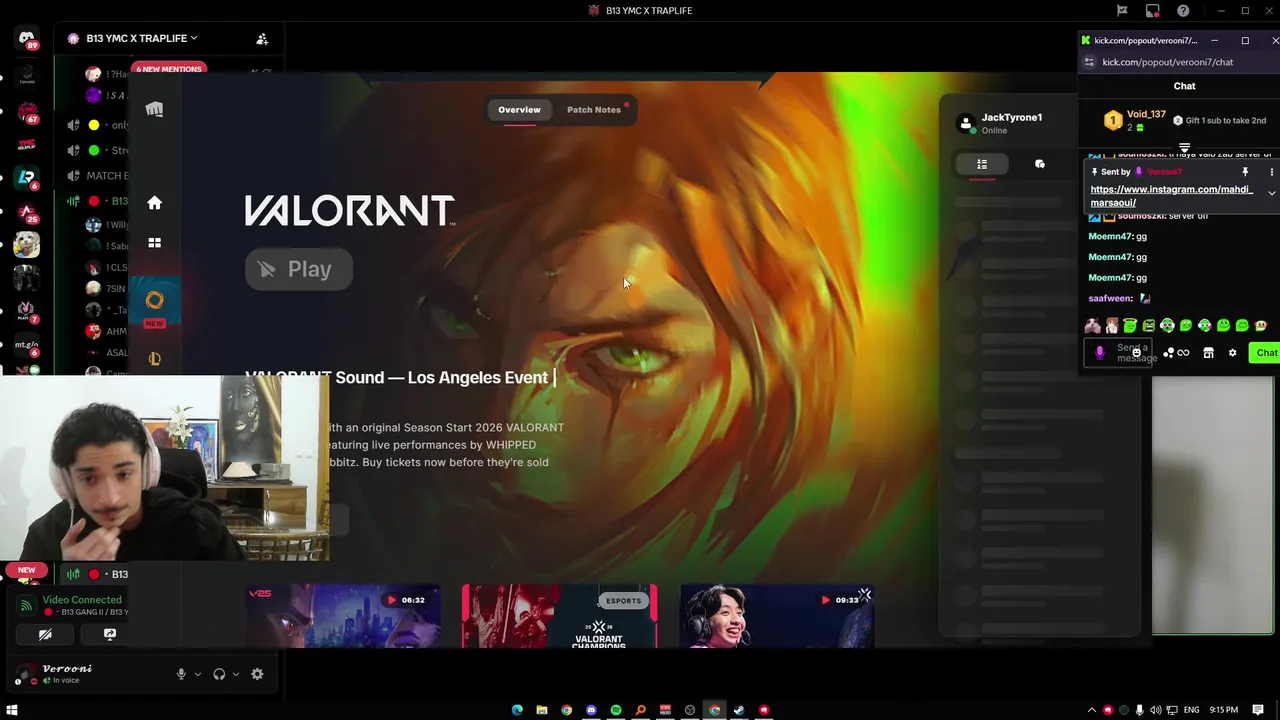
Task: Open Discord server icon with badge 25
Action: click(x=27, y=212)
